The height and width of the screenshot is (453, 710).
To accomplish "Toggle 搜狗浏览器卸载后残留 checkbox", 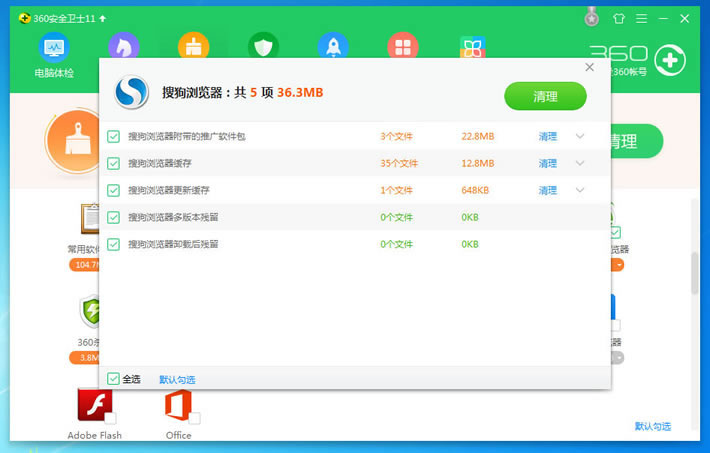I will coord(113,245).
